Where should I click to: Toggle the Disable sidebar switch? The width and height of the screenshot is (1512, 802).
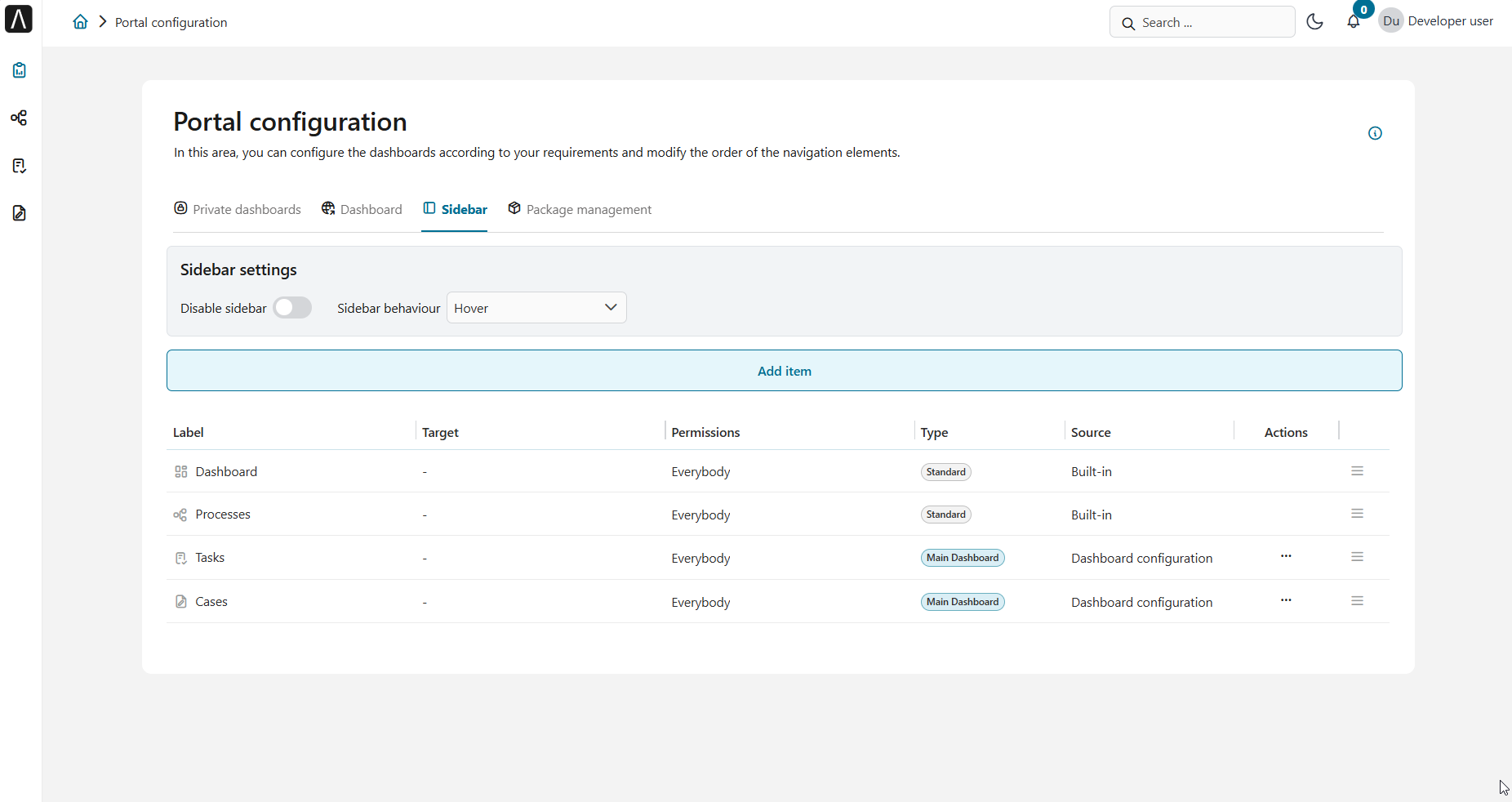(292, 308)
